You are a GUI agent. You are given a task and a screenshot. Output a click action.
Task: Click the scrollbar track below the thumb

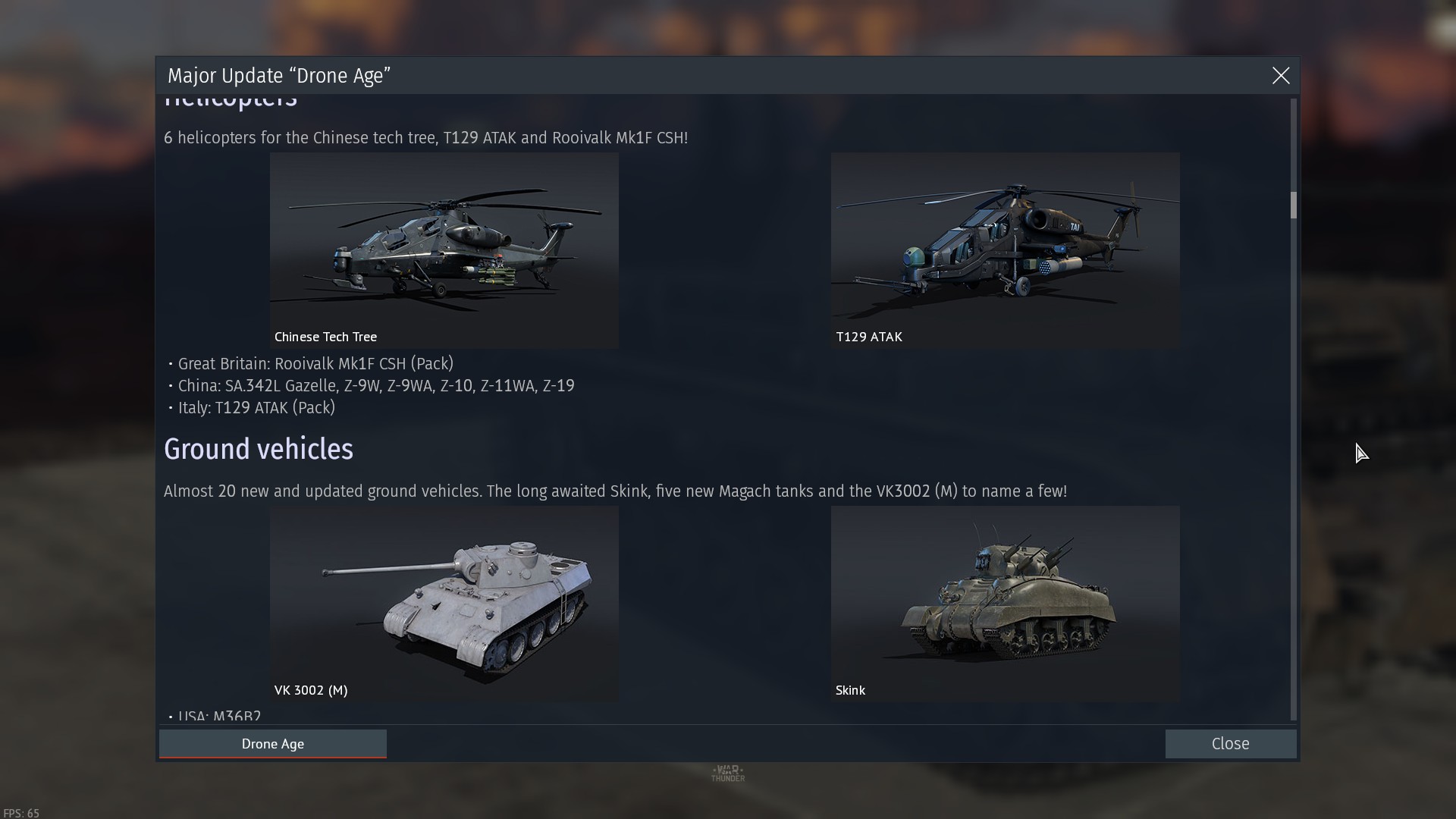click(x=1294, y=470)
